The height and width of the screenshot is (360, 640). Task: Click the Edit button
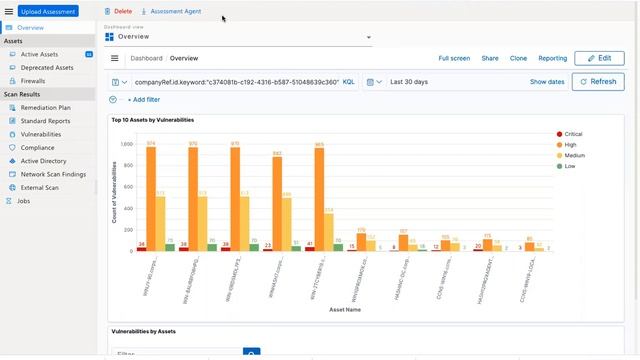coord(599,58)
